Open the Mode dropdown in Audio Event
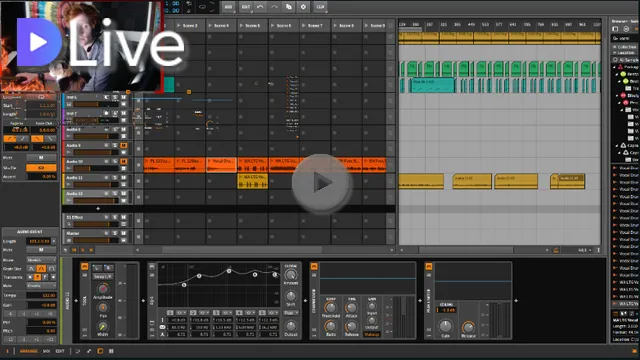The width and height of the screenshot is (640, 360). 41,260
